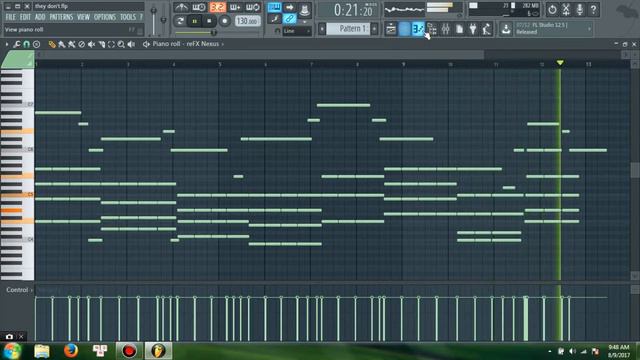The height and width of the screenshot is (360, 640).
Task: Click the 130.000 tempo display
Action: (x=247, y=21)
